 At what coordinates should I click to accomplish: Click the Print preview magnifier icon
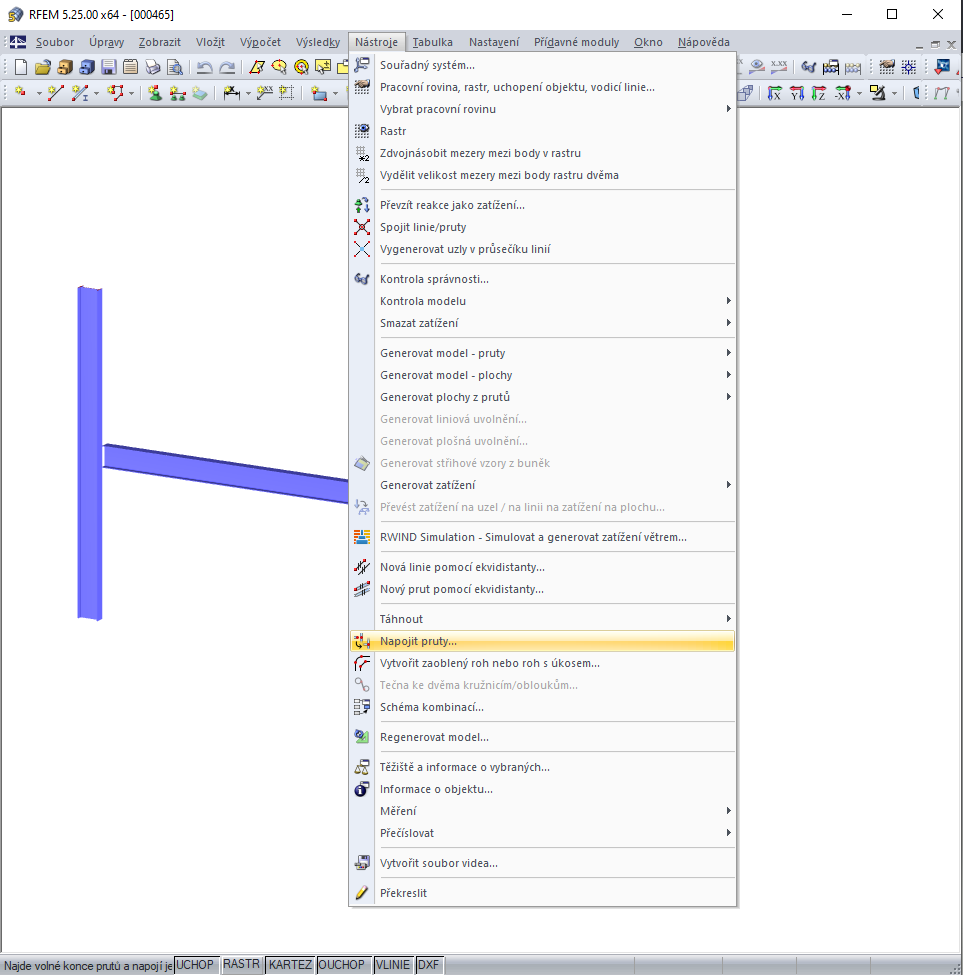175,67
